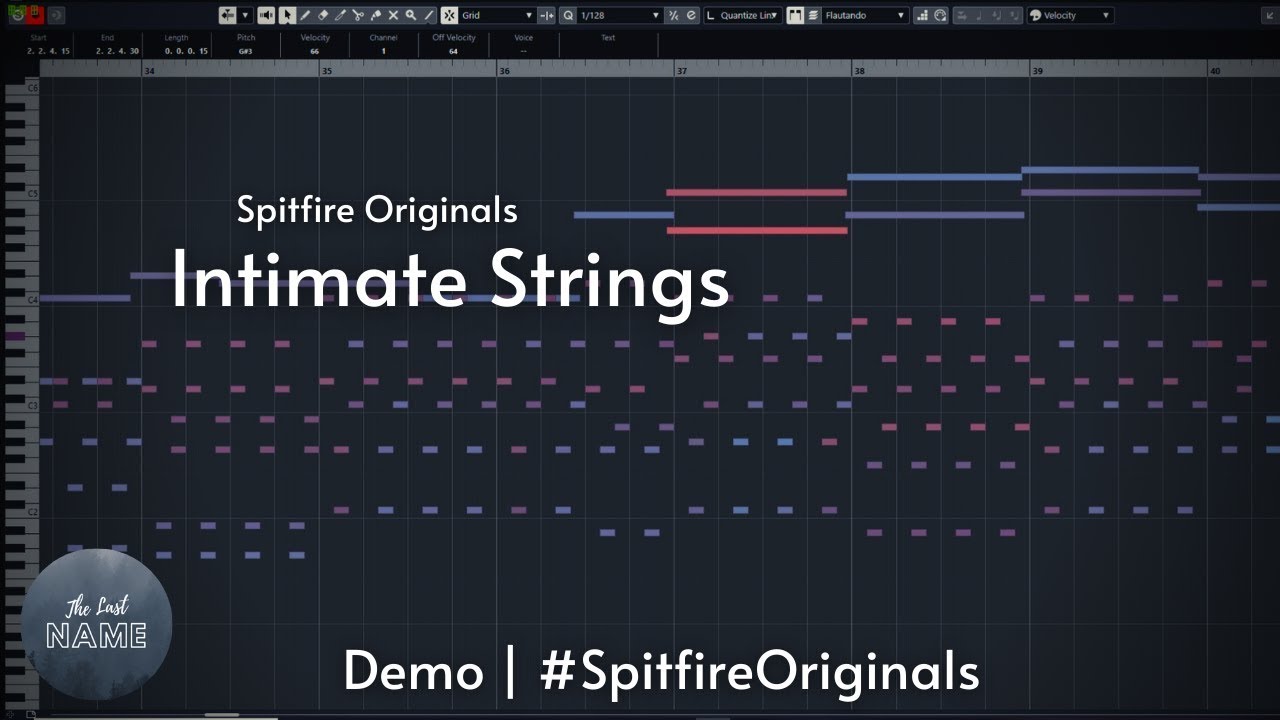Toggle Grid relative snap icon
1280x720 pixels.
click(546, 15)
